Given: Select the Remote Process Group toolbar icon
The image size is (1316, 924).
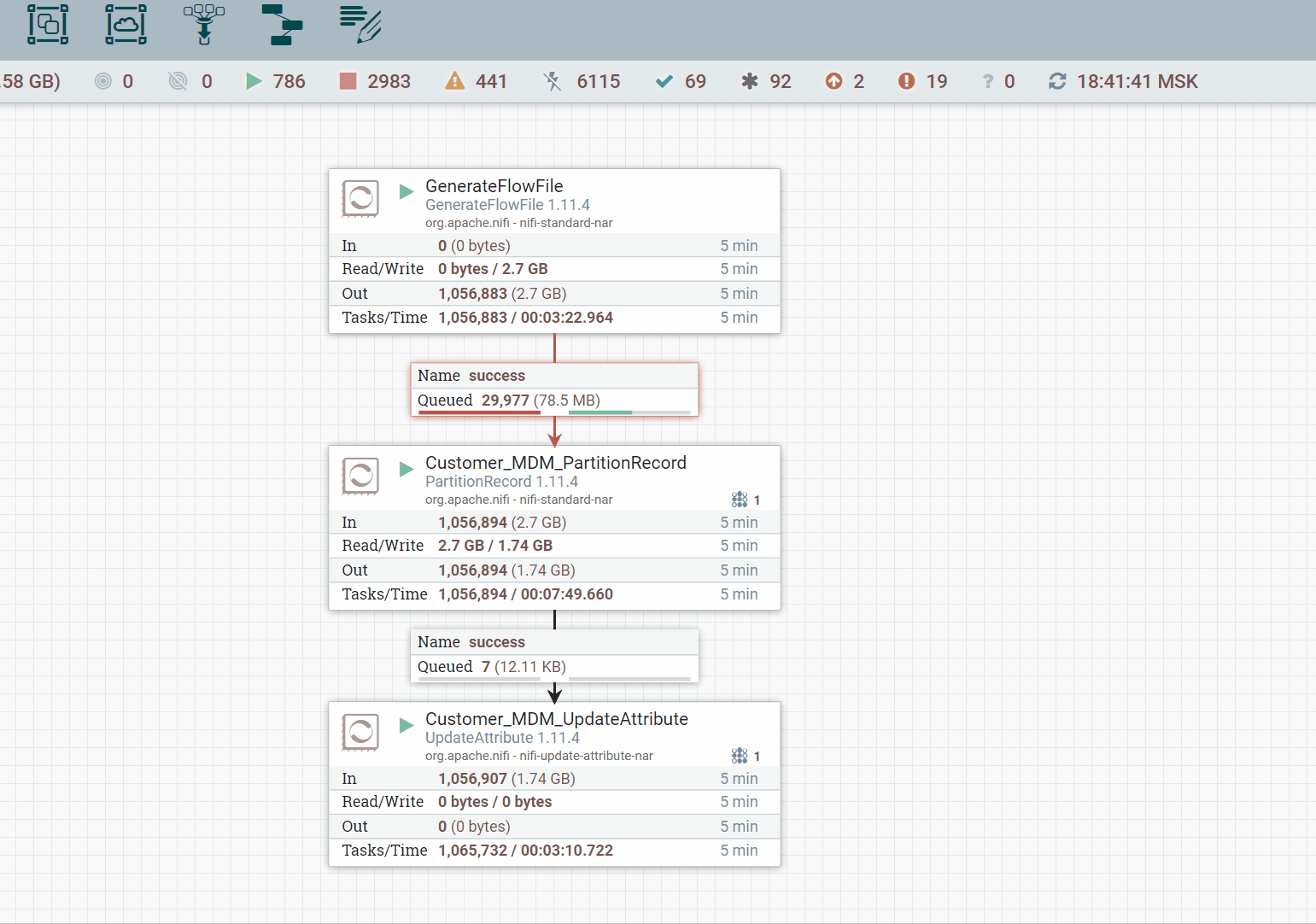Looking at the screenshot, I should click(x=126, y=24).
